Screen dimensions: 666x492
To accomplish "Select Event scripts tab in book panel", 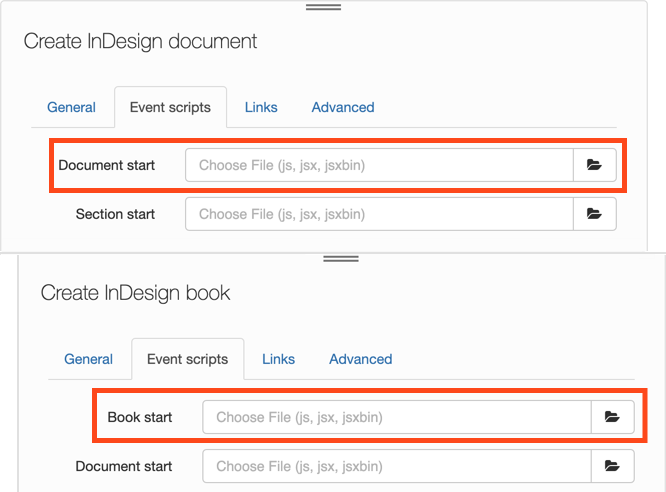I will 188,359.
